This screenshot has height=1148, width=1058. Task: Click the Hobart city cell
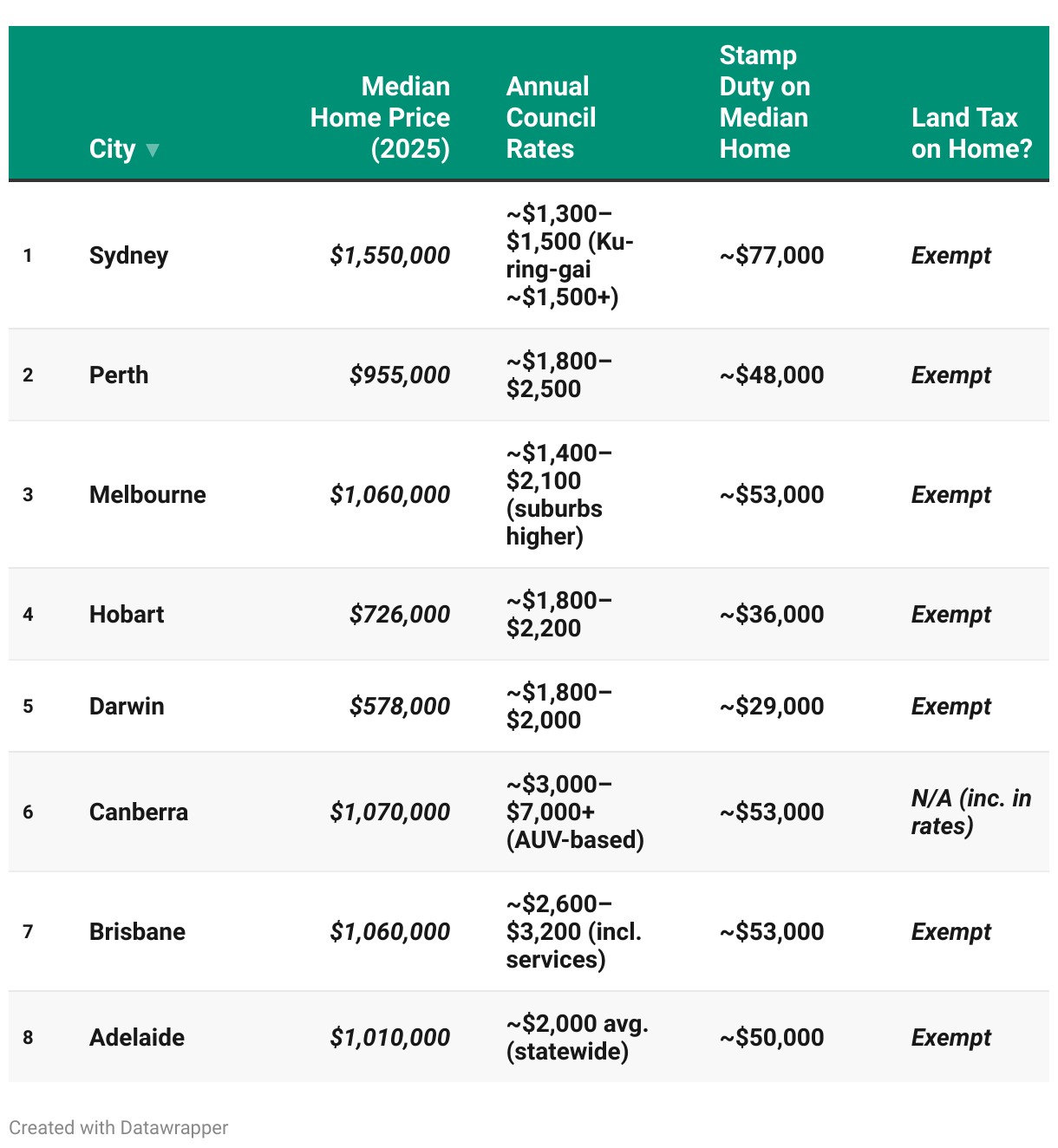coord(127,614)
